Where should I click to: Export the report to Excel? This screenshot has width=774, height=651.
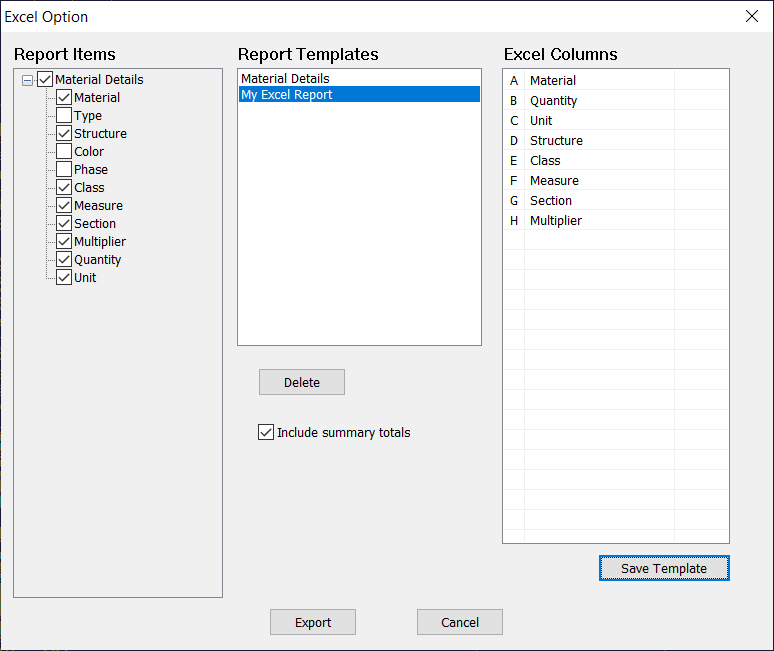tap(312, 622)
